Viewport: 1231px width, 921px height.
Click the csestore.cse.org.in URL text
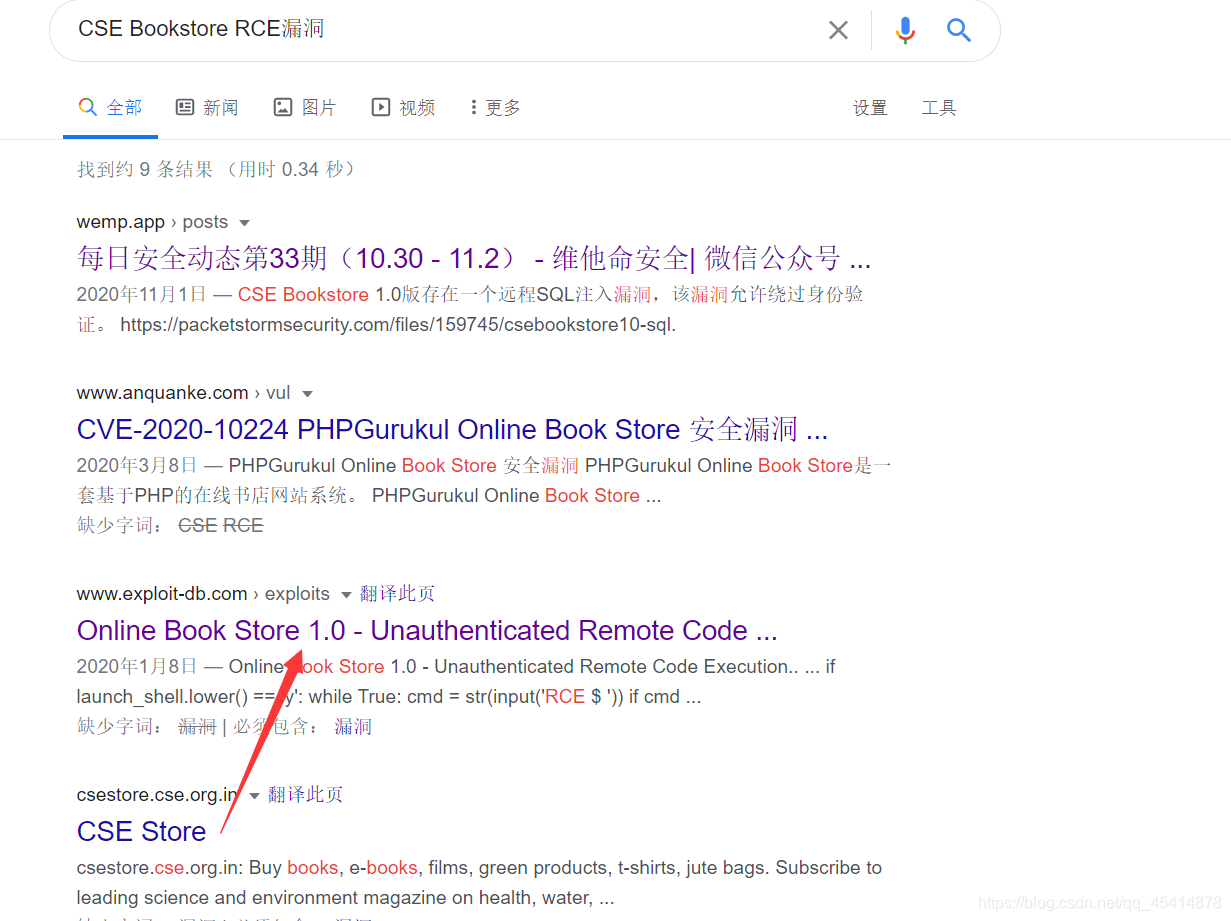point(158,795)
